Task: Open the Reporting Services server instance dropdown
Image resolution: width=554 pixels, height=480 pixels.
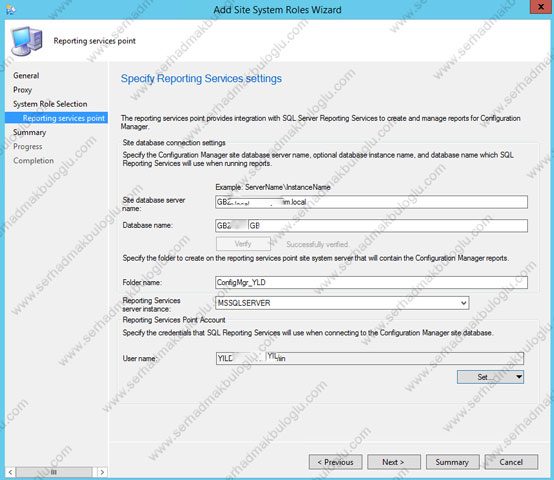Action: click(464, 303)
